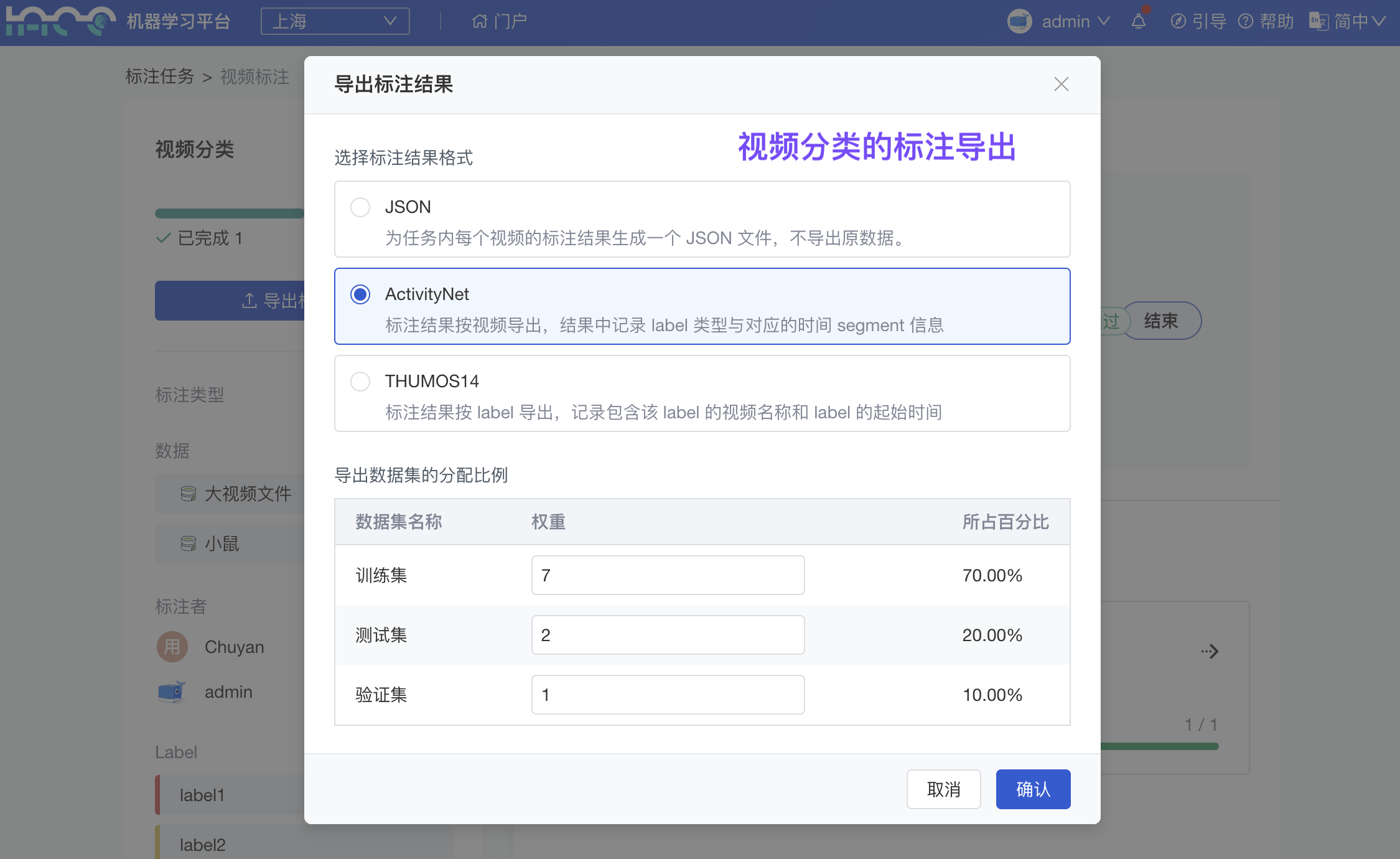
Task: Click the 门户 home portal icon
Action: 479,22
